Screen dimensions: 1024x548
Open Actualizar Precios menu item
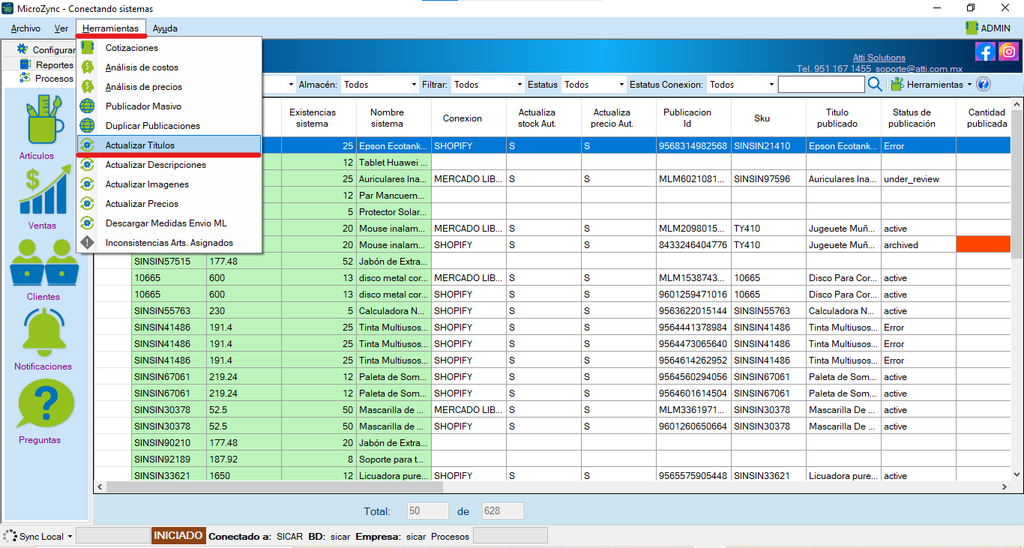coord(168,204)
